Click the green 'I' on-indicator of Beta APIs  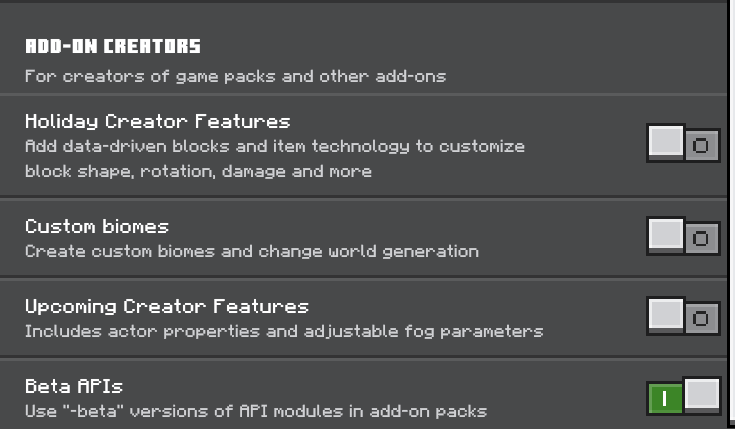pos(665,399)
